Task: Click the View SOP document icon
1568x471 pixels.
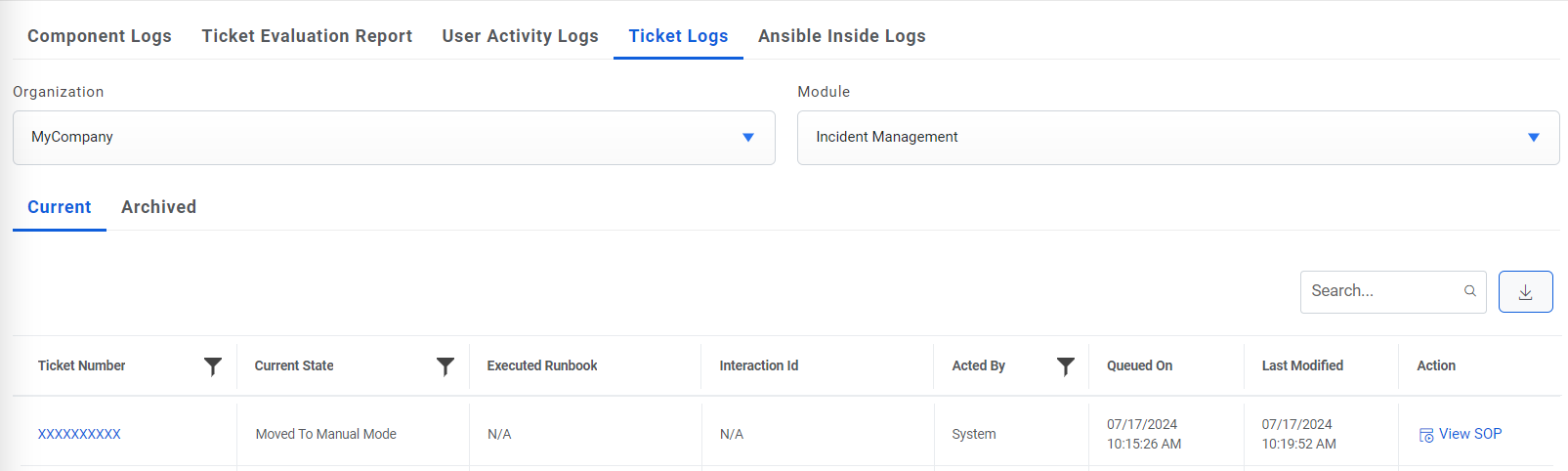Action: point(1426,435)
